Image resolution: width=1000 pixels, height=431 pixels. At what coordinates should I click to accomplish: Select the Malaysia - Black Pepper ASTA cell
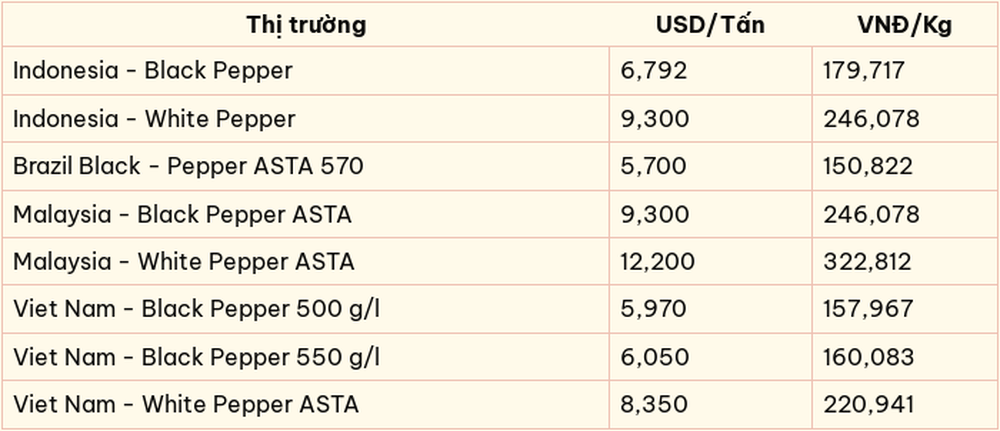point(306,214)
